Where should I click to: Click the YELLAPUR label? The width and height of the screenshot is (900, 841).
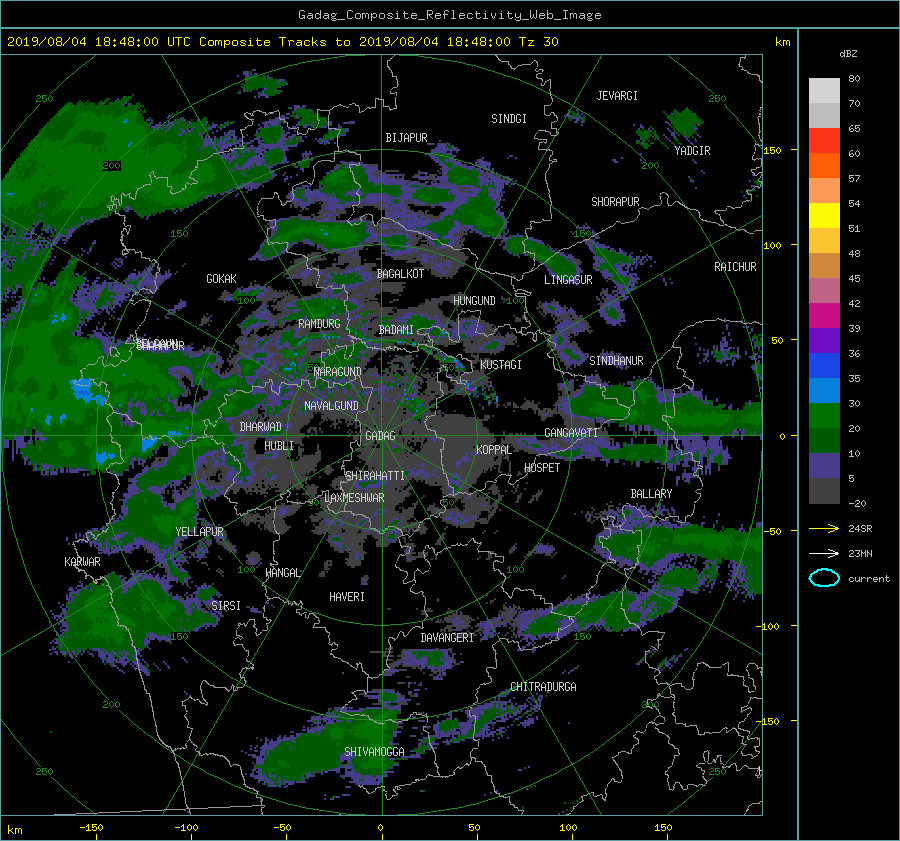coord(199,532)
